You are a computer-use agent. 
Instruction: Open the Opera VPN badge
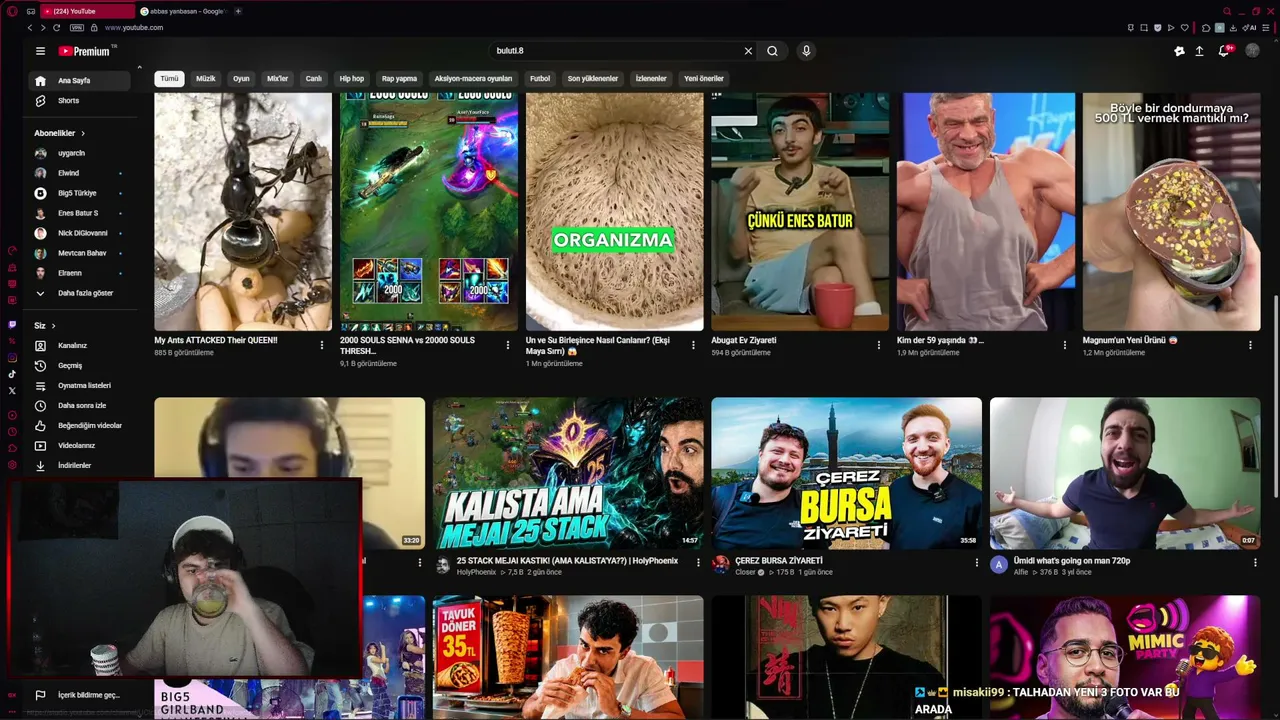(77, 28)
